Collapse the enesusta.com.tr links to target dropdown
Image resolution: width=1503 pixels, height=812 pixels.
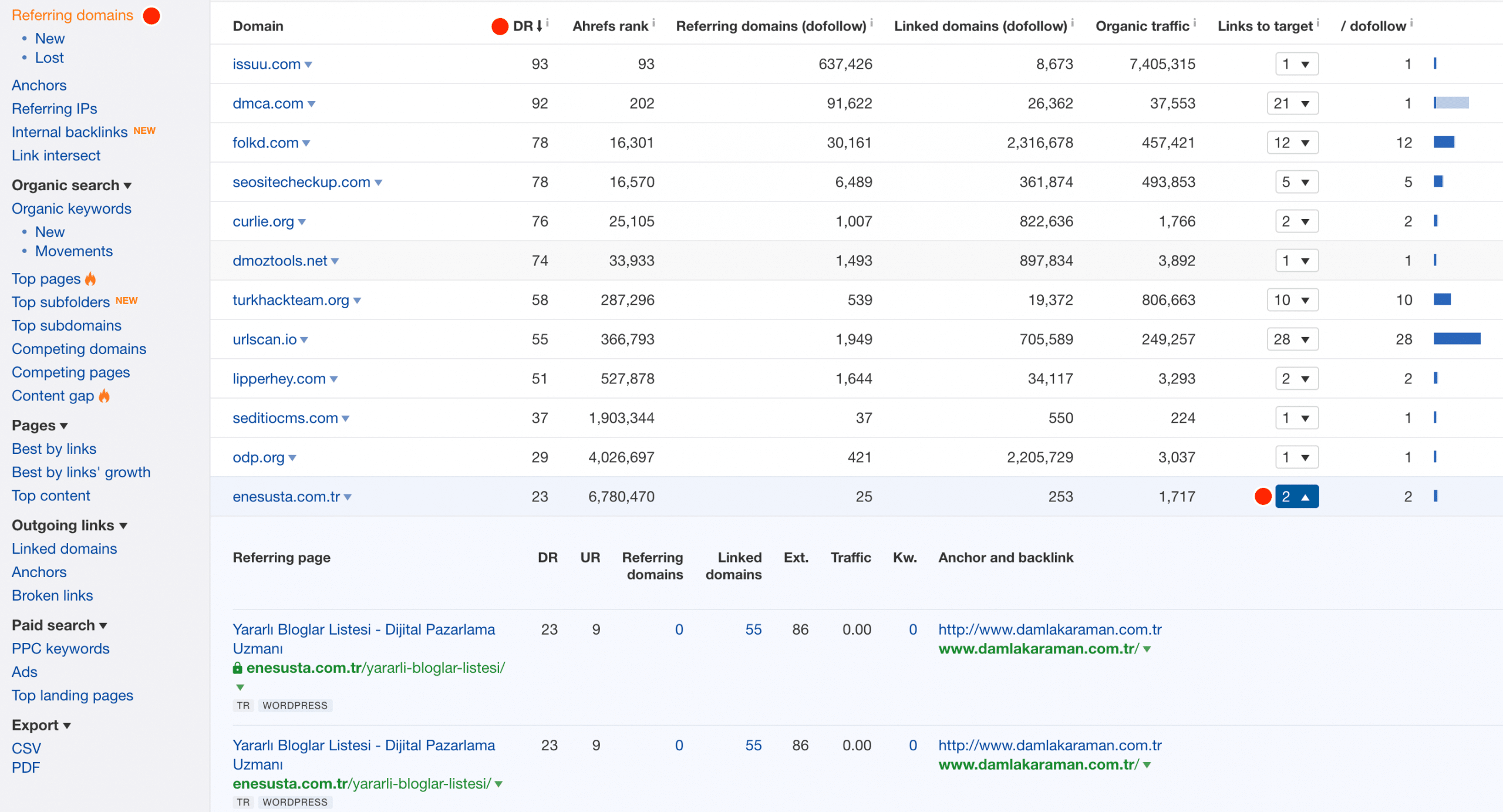pyautogui.click(x=1296, y=496)
